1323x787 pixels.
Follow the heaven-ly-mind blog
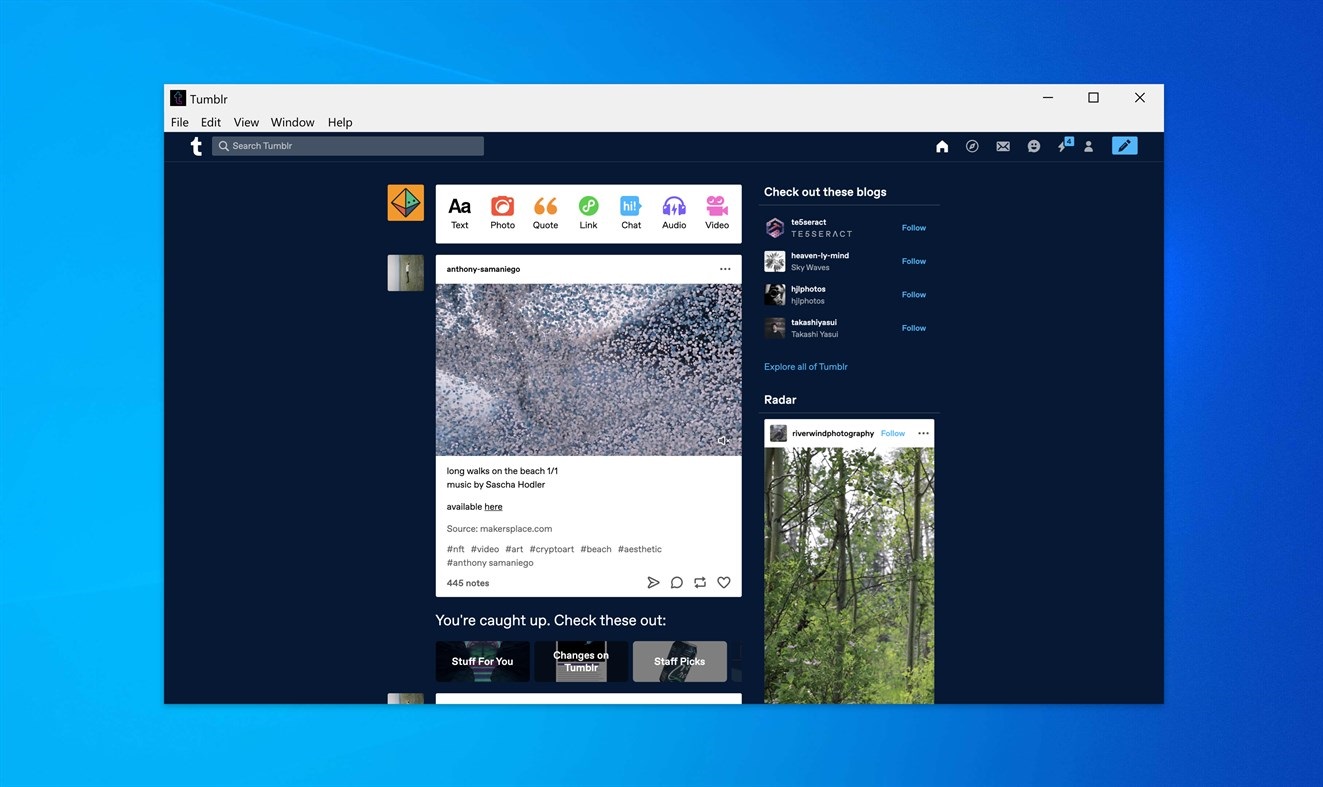[914, 261]
